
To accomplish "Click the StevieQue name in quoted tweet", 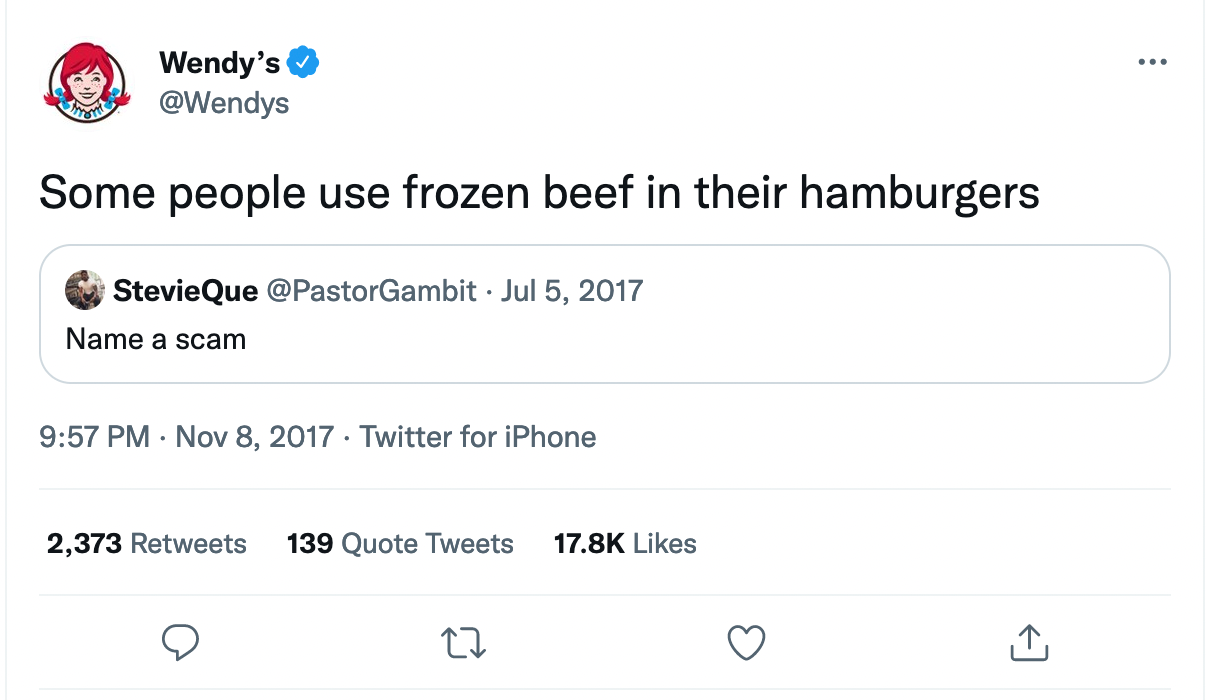I will [185, 291].
